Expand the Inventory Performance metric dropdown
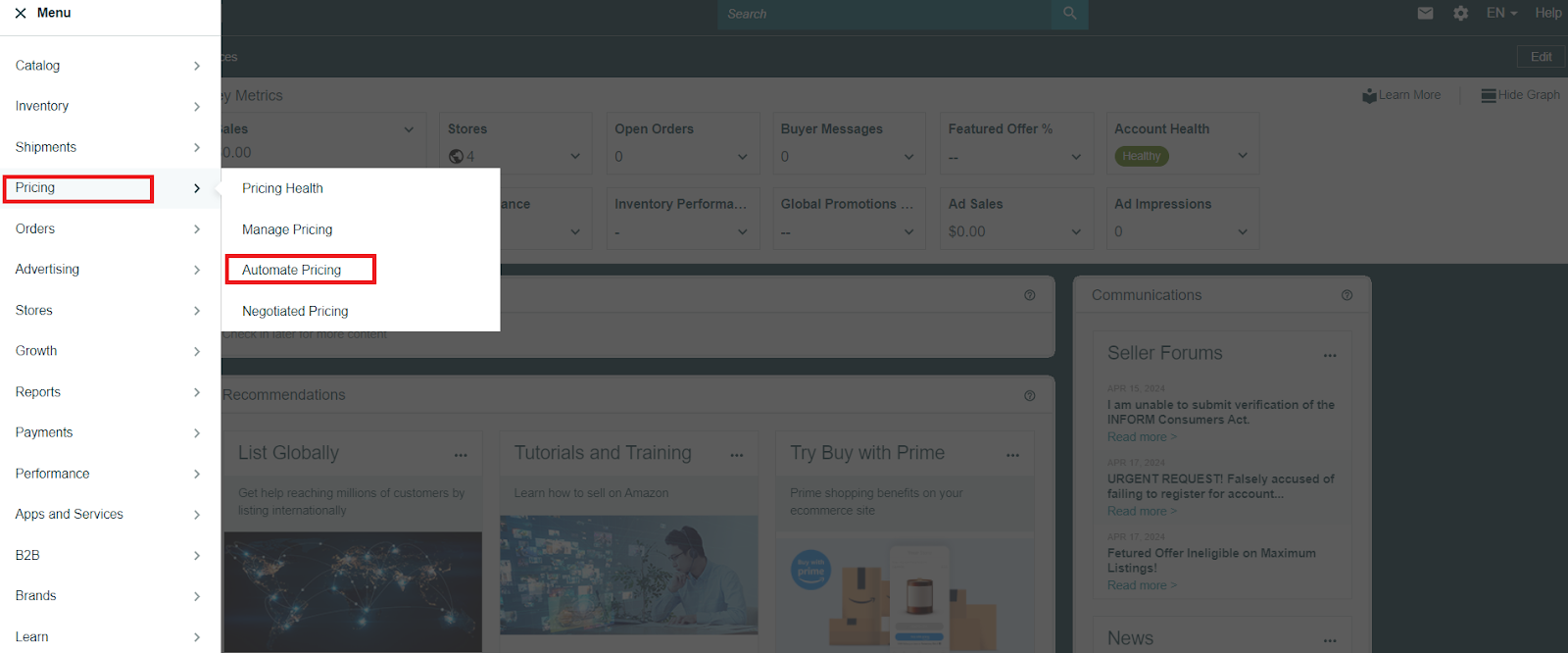The image size is (1568, 653). coord(743,232)
